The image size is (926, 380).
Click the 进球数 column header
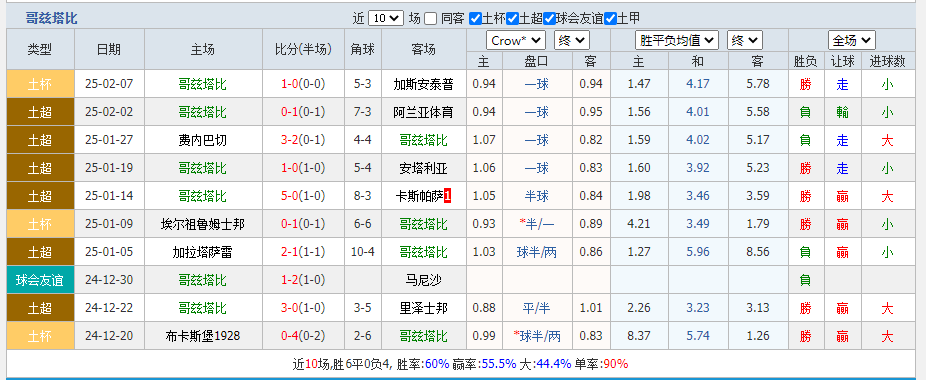(887, 61)
